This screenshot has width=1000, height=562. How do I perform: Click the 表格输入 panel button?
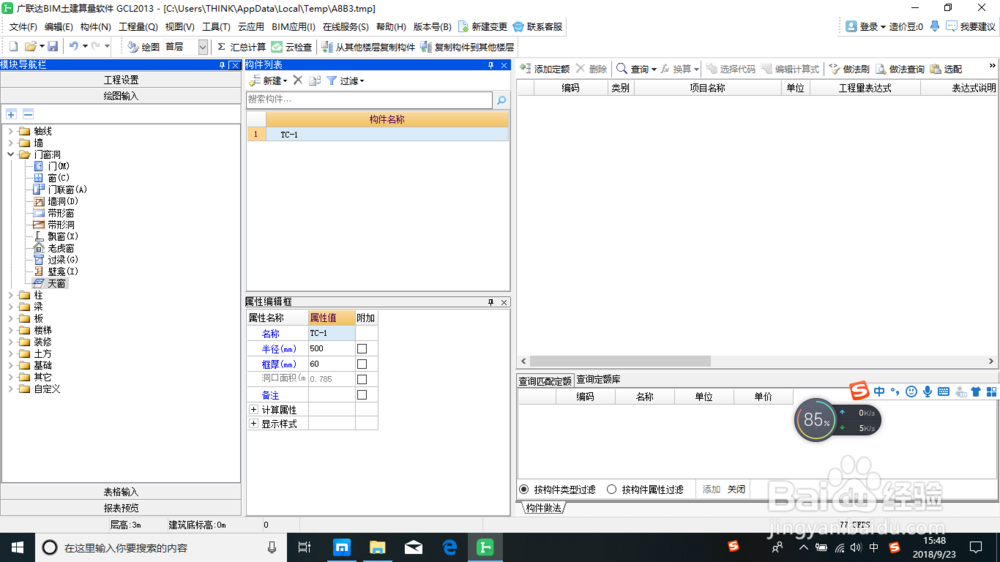pos(121,492)
